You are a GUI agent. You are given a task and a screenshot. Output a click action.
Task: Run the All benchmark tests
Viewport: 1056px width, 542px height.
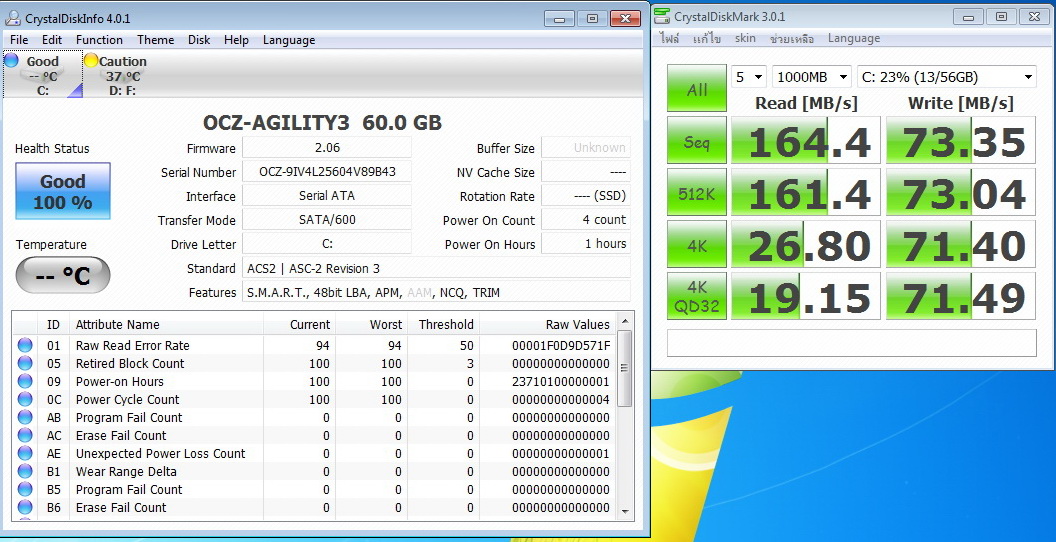[x=697, y=88]
